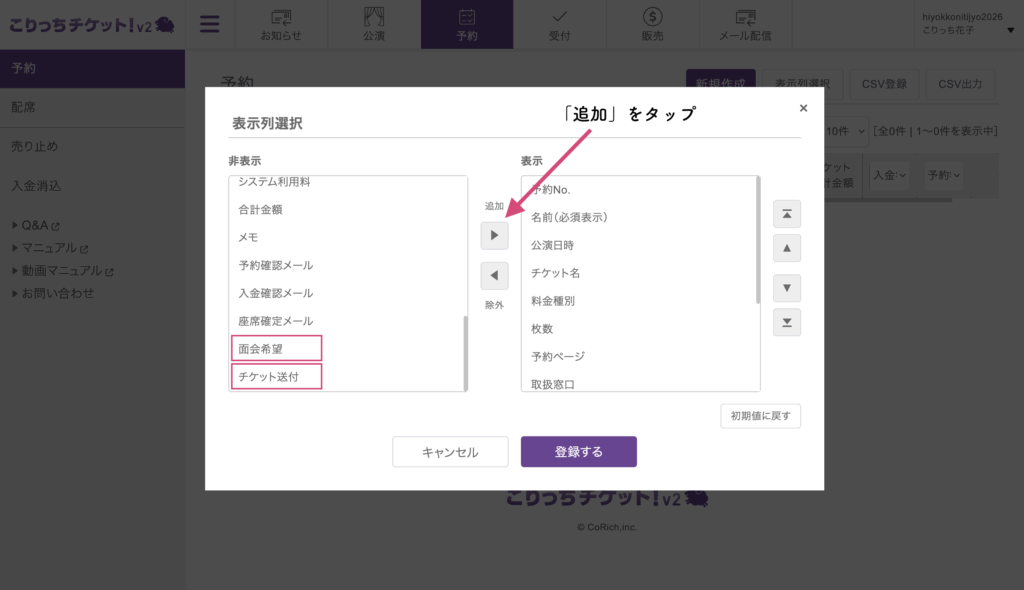Move selected column down one
Image resolution: width=1024 pixels, height=590 pixels.
coord(787,288)
